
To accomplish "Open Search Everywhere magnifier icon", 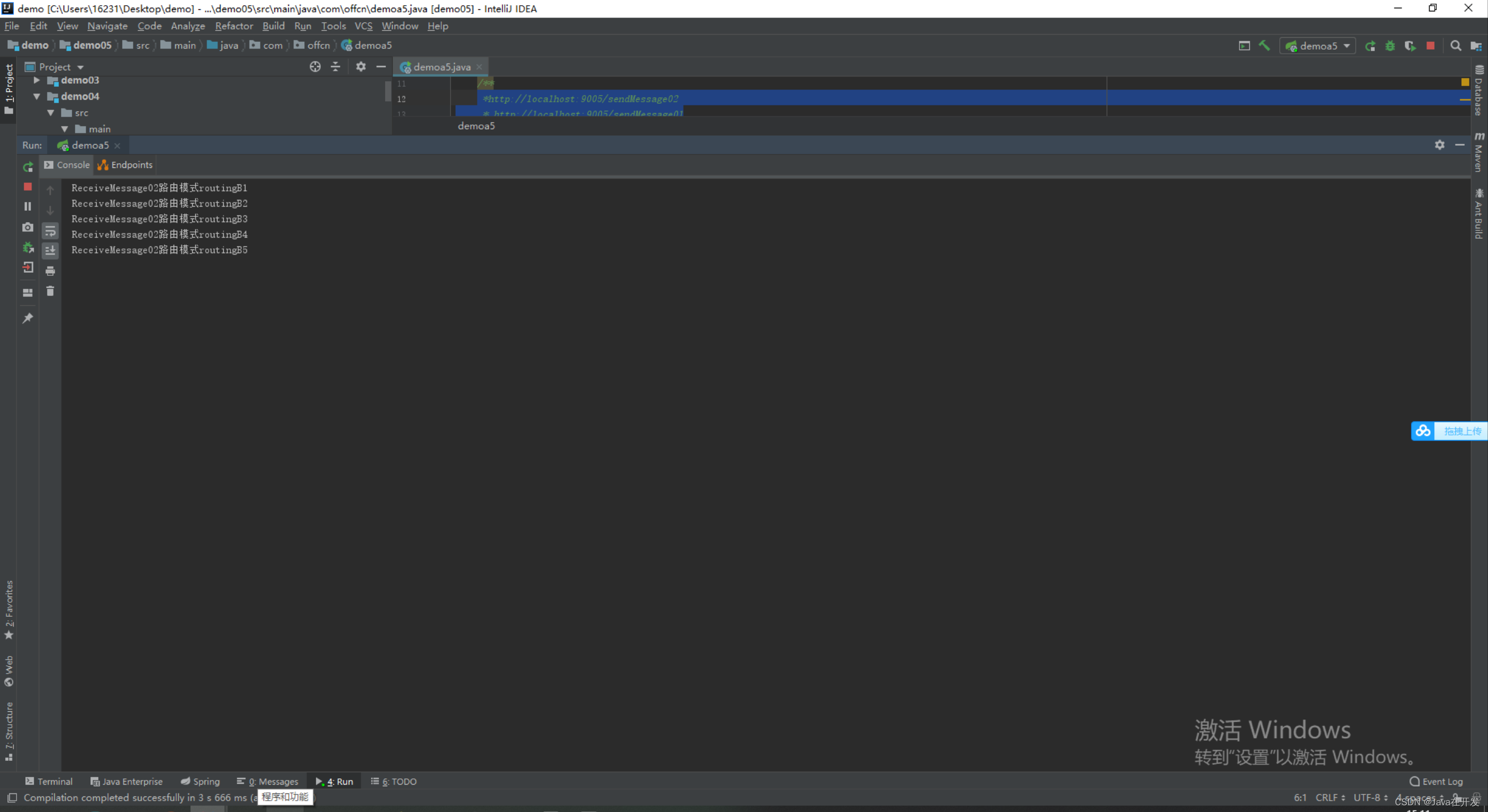I will coord(1455,45).
